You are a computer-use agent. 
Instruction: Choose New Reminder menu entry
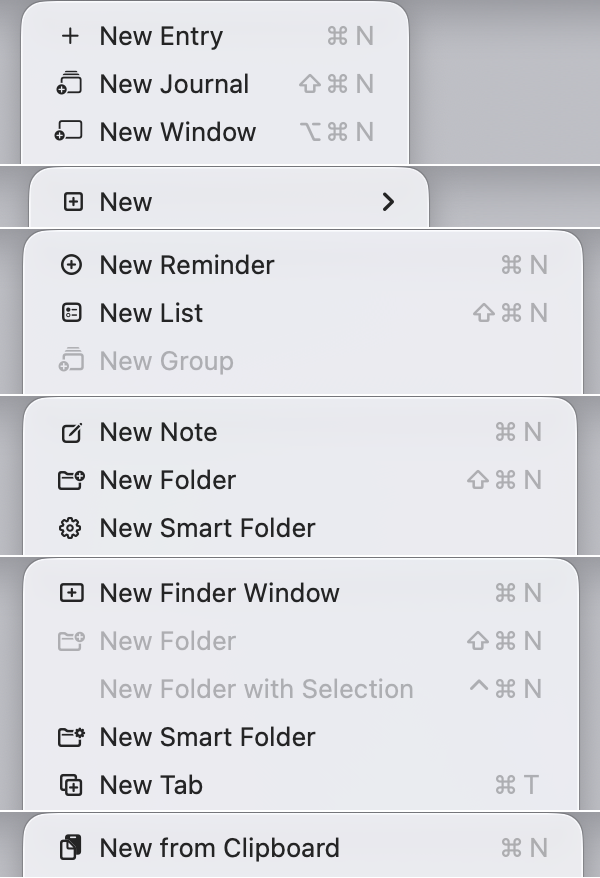(186, 265)
